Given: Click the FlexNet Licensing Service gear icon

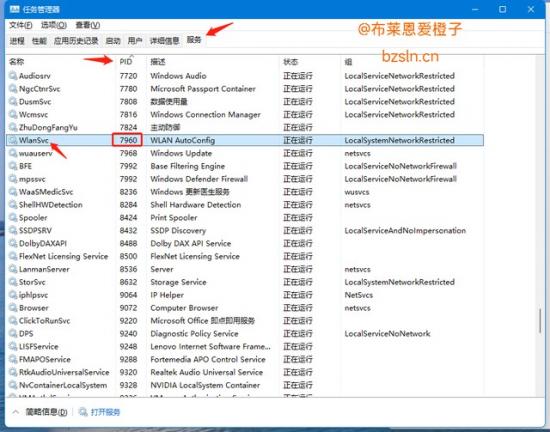Looking at the screenshot, I should 13,256.
